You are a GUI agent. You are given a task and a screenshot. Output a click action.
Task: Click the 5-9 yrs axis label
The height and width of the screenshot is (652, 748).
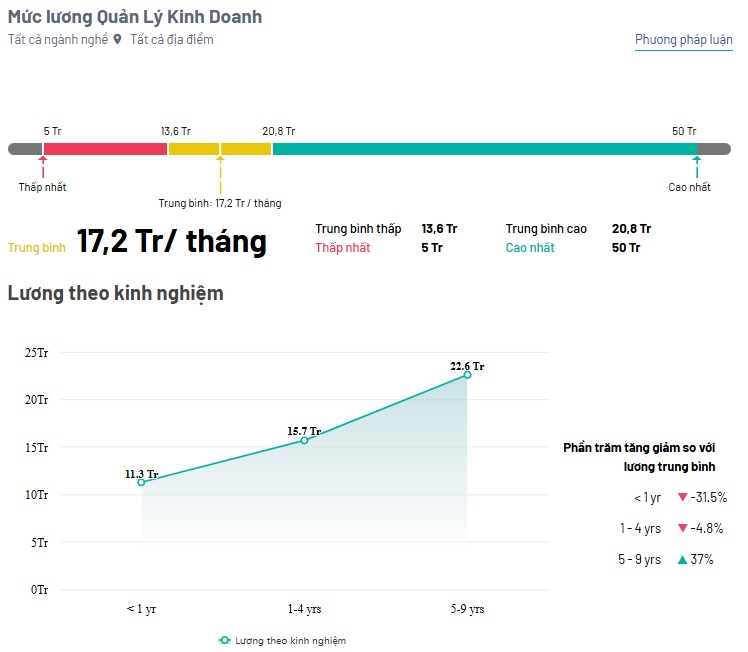[x=468, y=609]
